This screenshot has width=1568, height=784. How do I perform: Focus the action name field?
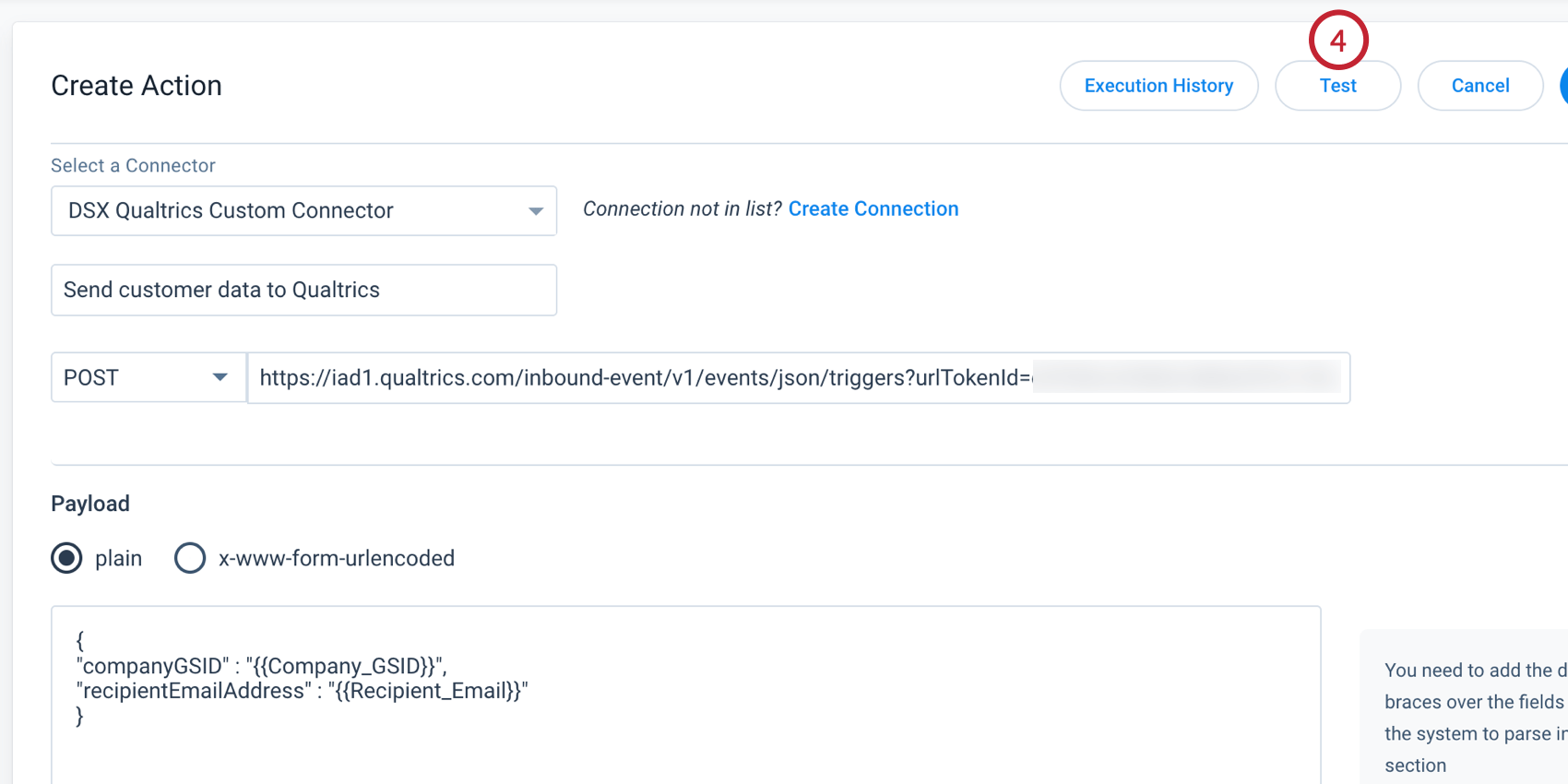tap(303, 290)
